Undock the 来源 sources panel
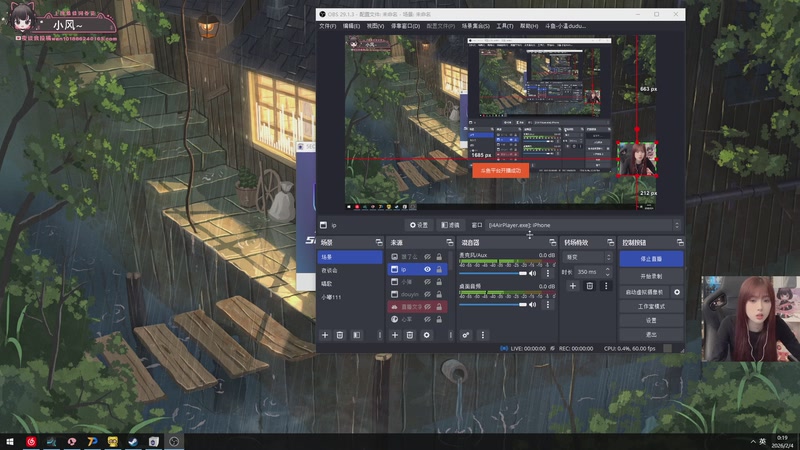The image size is (800, 450). 449,242
